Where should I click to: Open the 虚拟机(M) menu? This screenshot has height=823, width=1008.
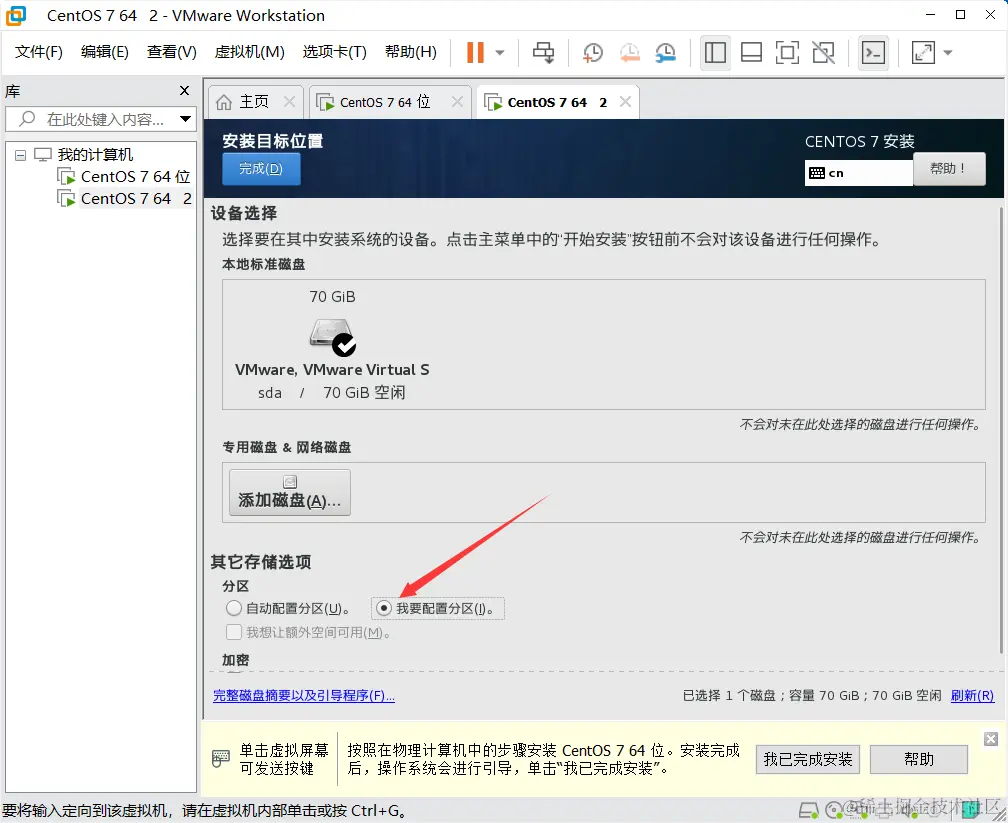tap(249, 52)
